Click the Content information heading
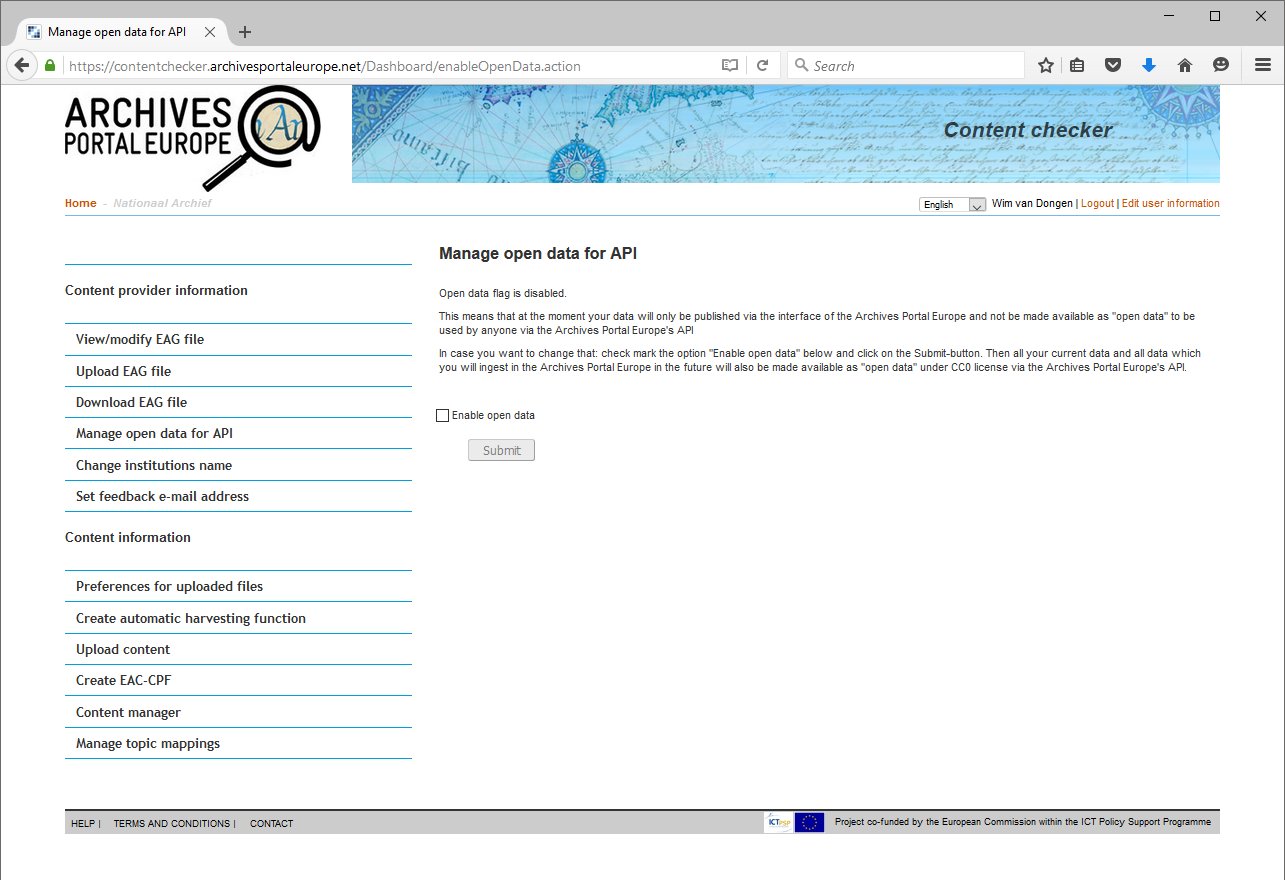Screen dimensions: 1285x880 pos(128,538)
